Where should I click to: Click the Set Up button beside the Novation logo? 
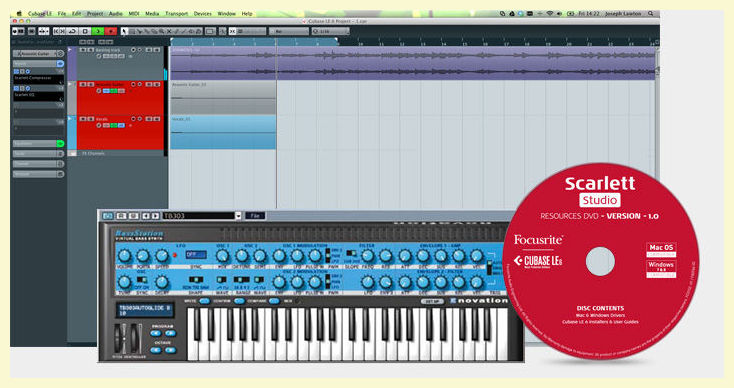(x=432, y=301)
